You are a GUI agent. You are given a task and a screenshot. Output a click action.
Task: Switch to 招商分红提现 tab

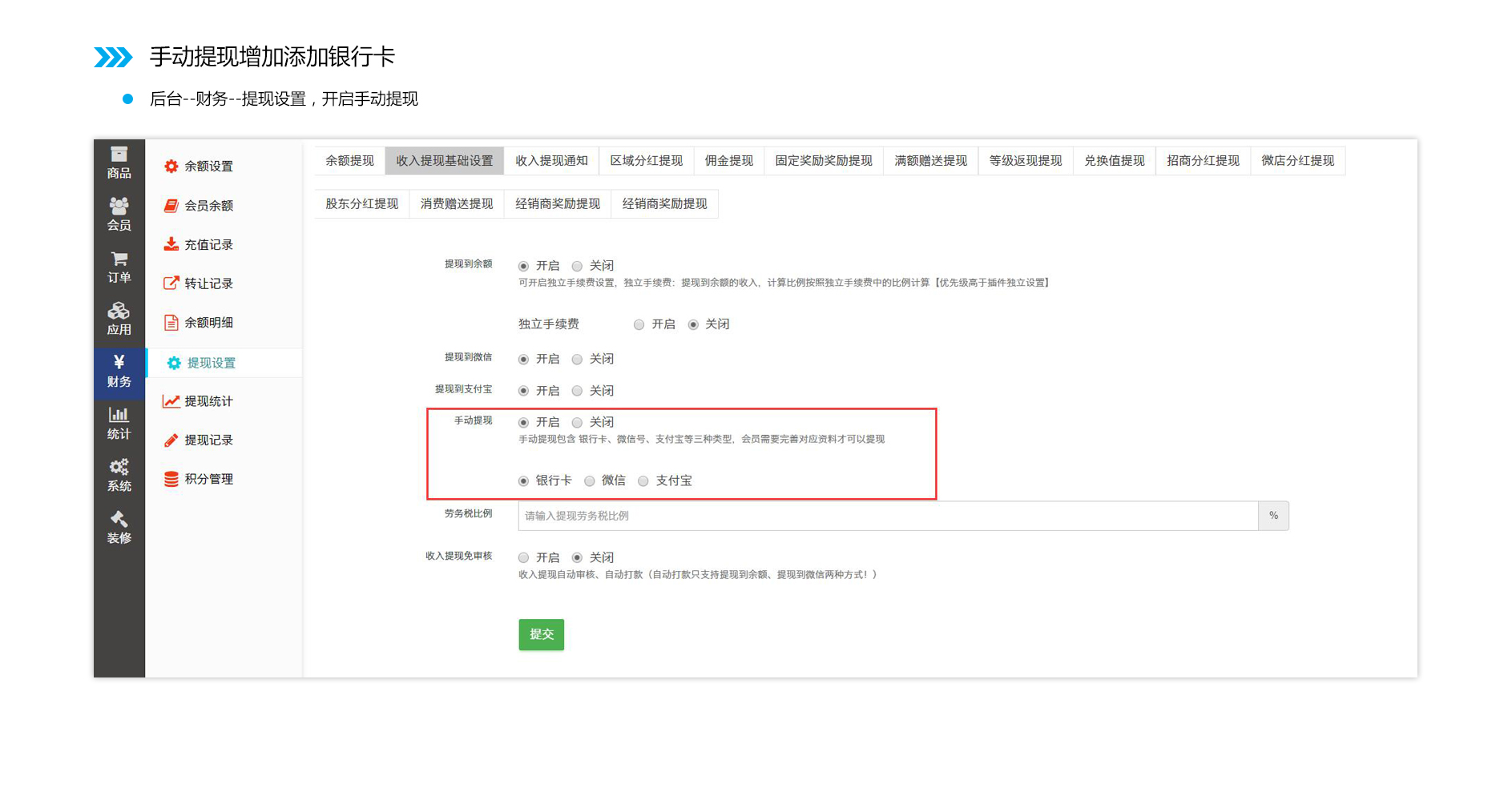[1204, 161]
